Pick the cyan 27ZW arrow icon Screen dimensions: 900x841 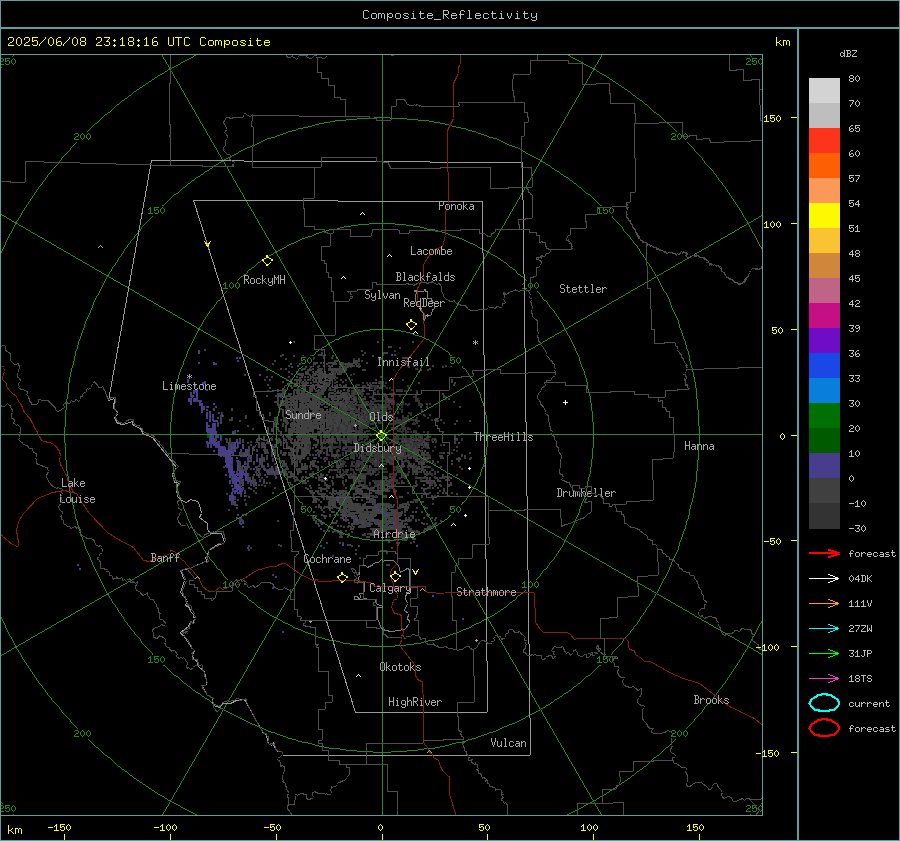click(824, 629)
